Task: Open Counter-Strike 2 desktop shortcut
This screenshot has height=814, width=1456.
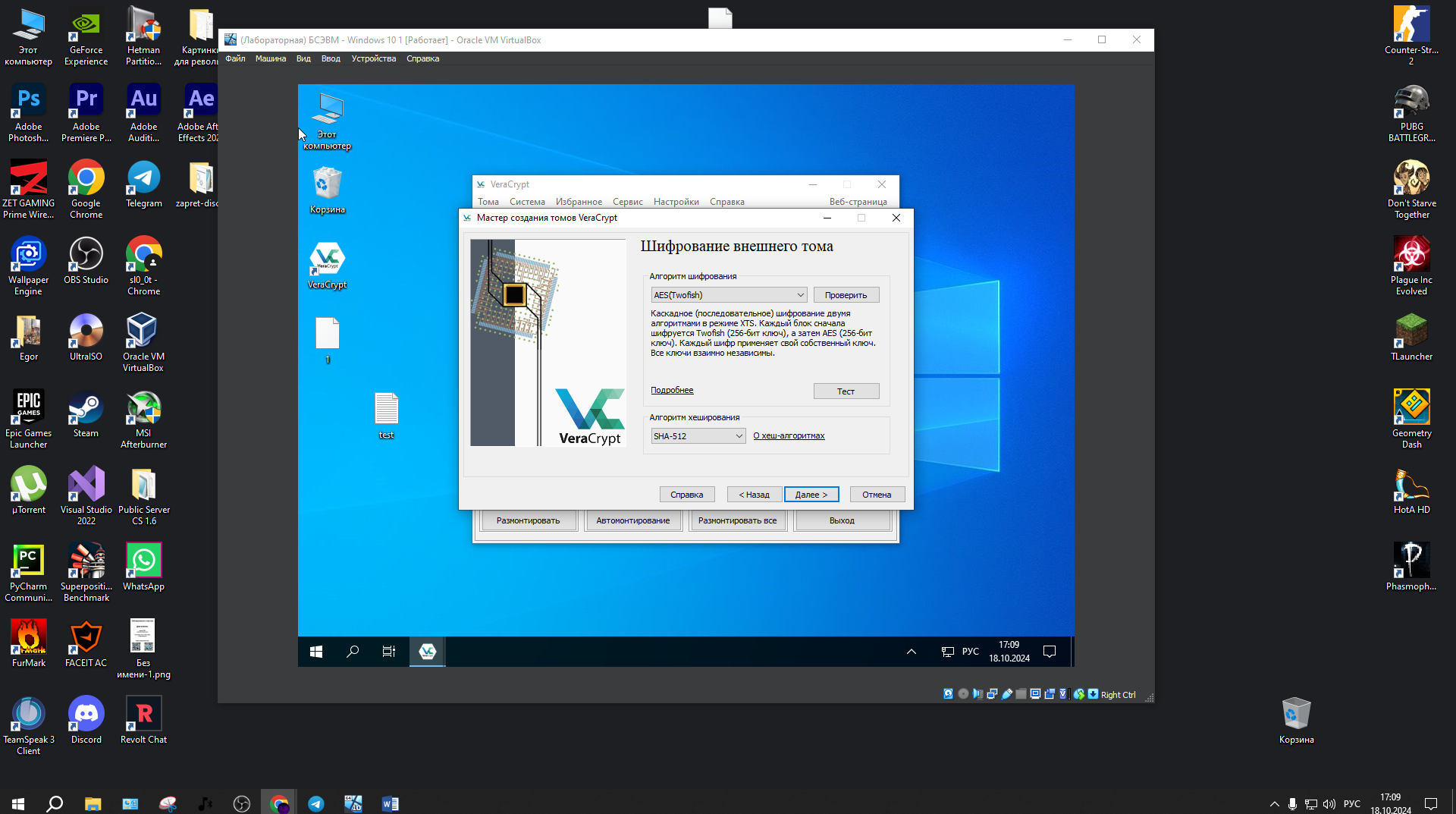Action: (x=1411, y=36)
